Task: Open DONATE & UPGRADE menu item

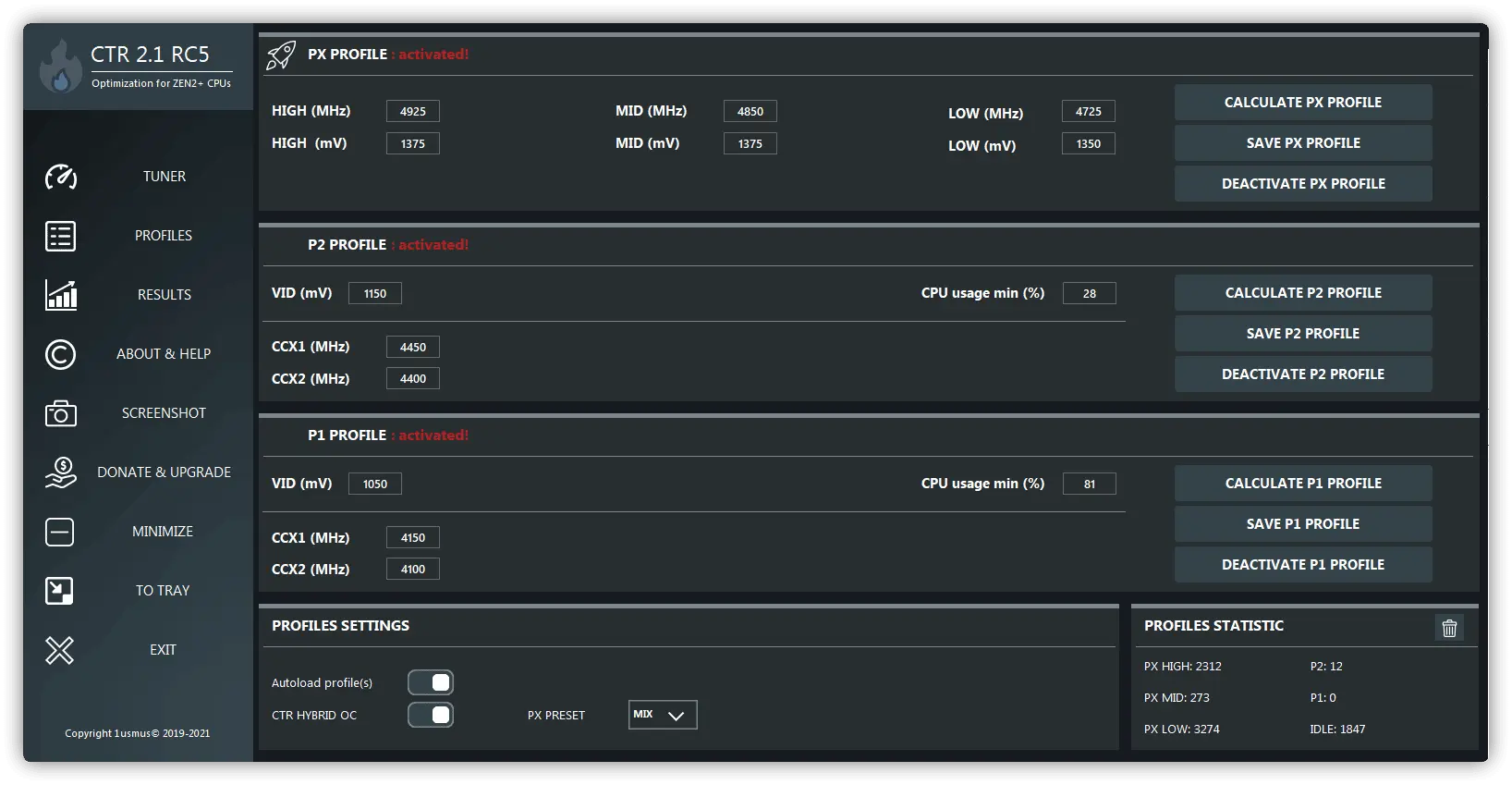Action: (165, 472)
